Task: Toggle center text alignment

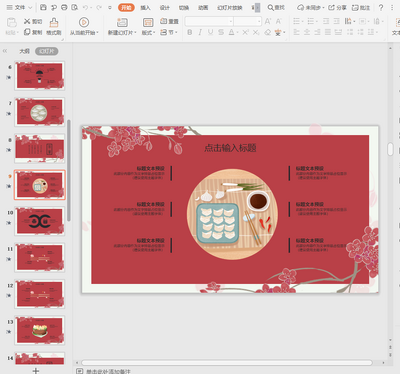Action: click(x=307, y=32)
